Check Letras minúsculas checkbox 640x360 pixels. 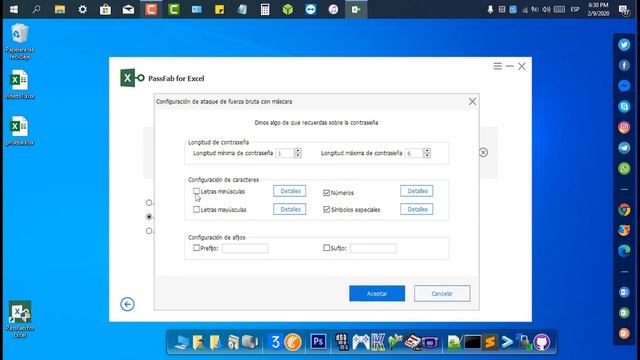coord(196,191)
